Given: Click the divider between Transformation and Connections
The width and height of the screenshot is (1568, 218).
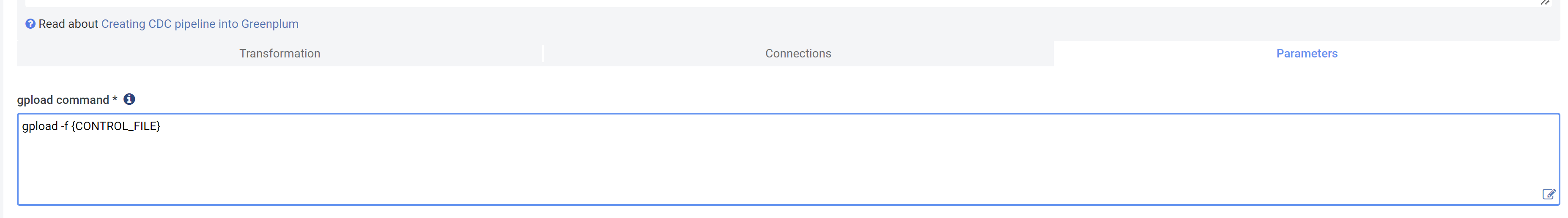Looking at the screenshot, I should (x=543, y=54).
